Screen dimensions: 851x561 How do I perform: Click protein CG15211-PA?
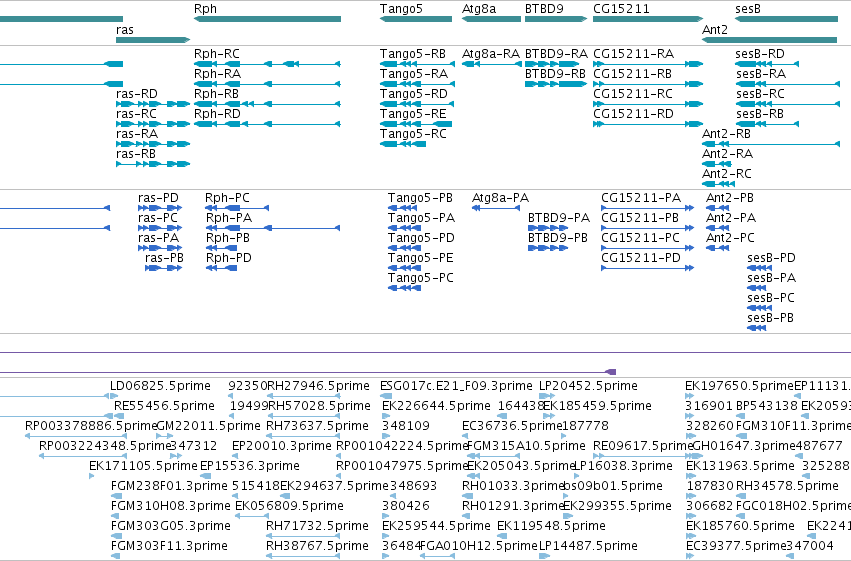640,198
